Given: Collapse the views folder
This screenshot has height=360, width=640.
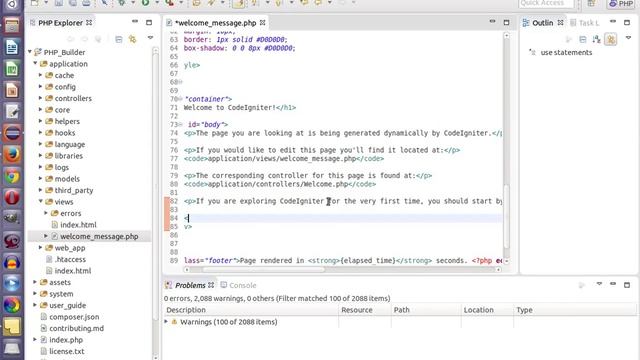Looking at the screenshot, I should (40, 201).
